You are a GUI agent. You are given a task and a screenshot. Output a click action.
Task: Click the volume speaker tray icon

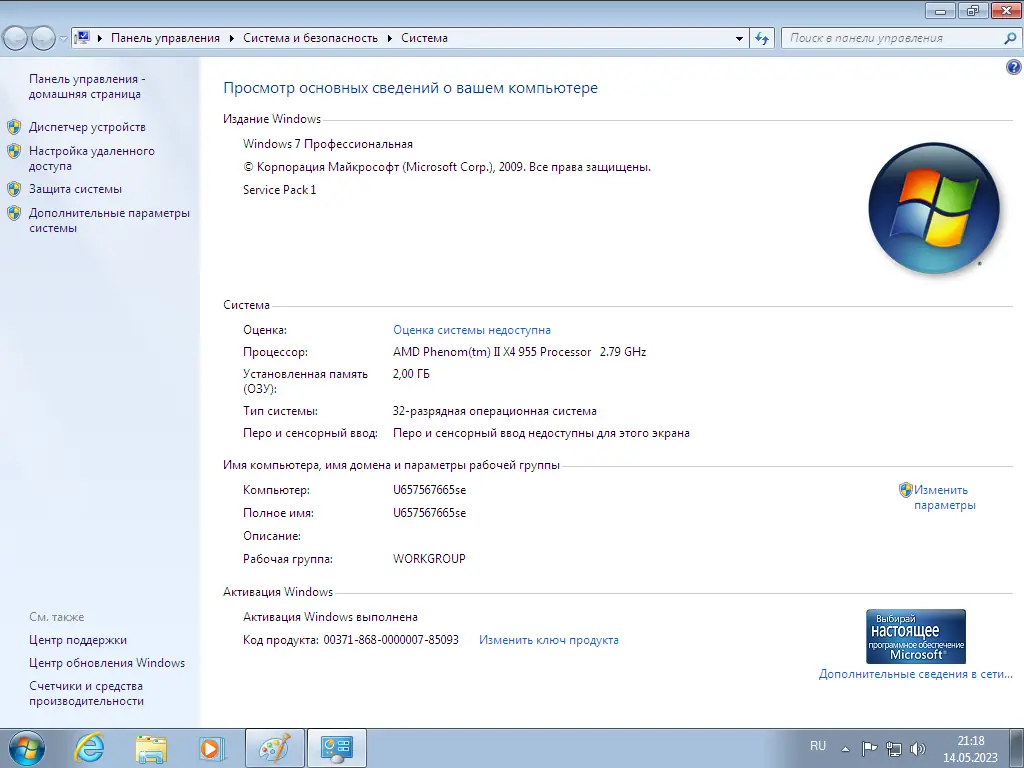click(x=918, y=748)
